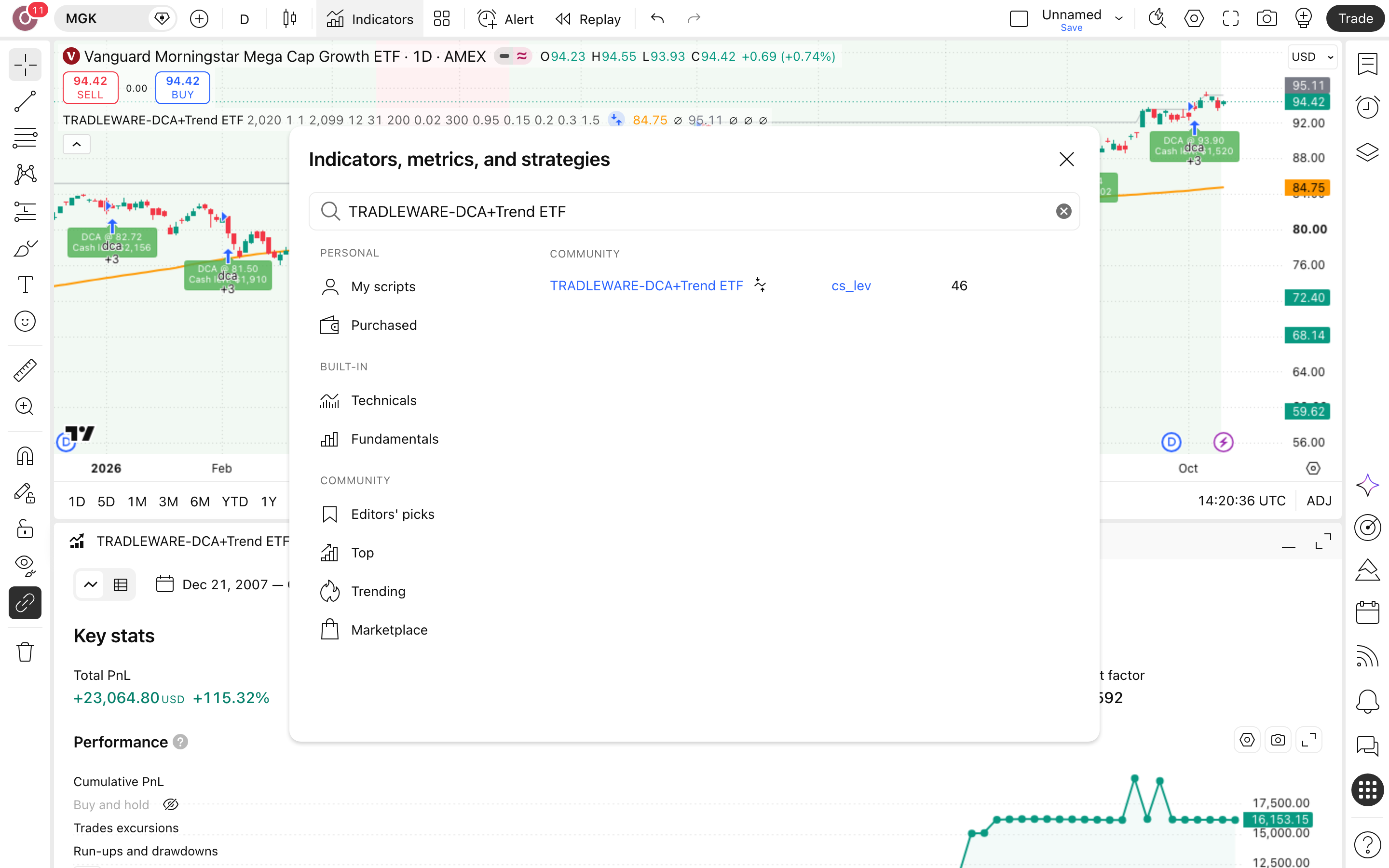
Task: Select the 6M time range
Action: pos(199,501)
